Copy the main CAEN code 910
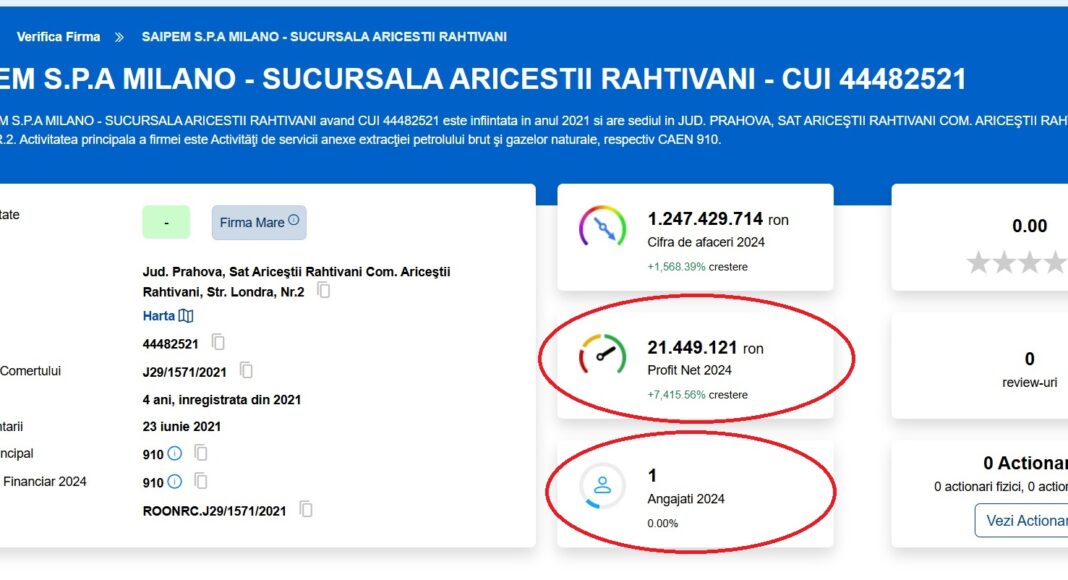 pos(201,453)
